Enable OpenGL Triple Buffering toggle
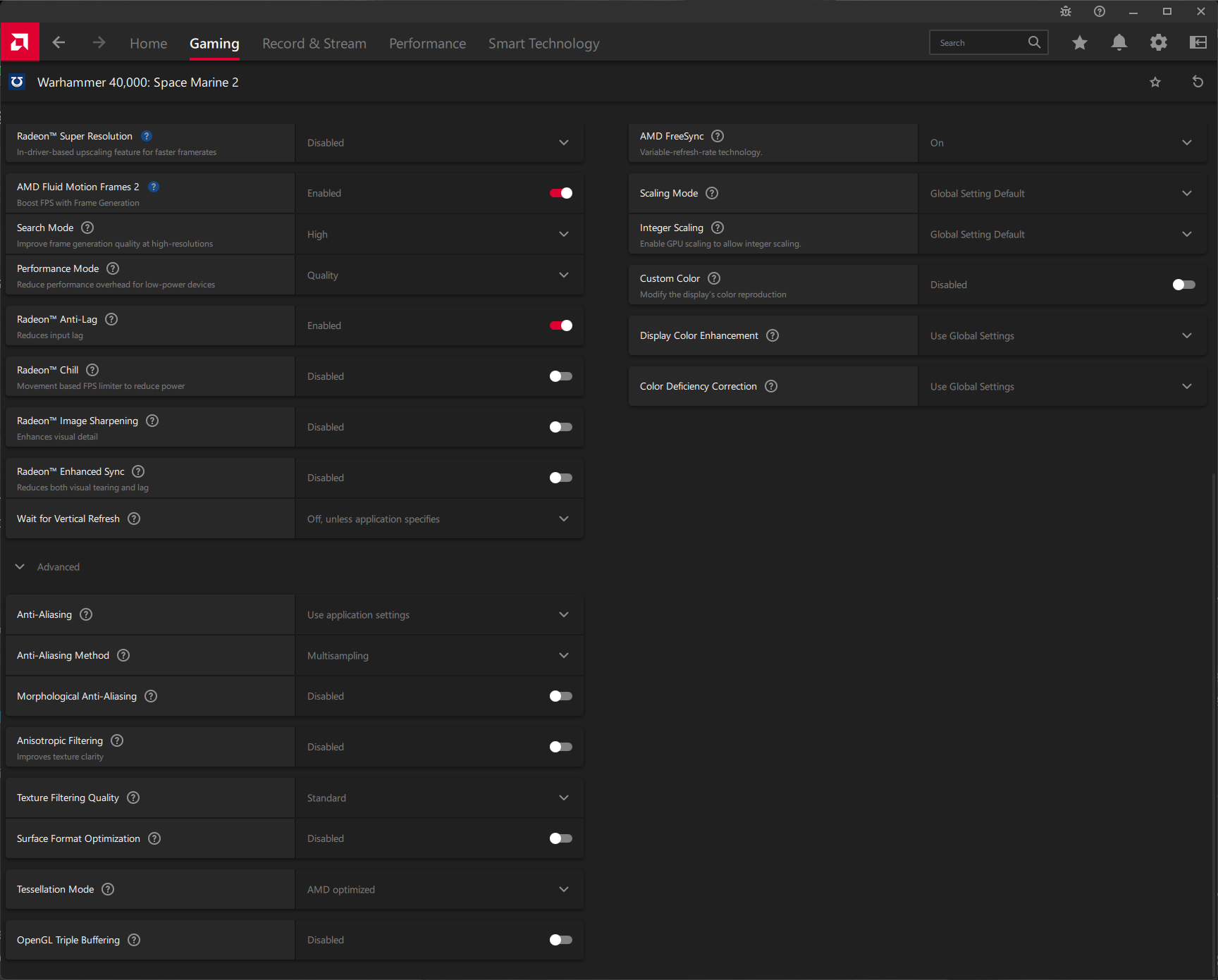This screenshot has width=1218, height=980. point(561,940)
